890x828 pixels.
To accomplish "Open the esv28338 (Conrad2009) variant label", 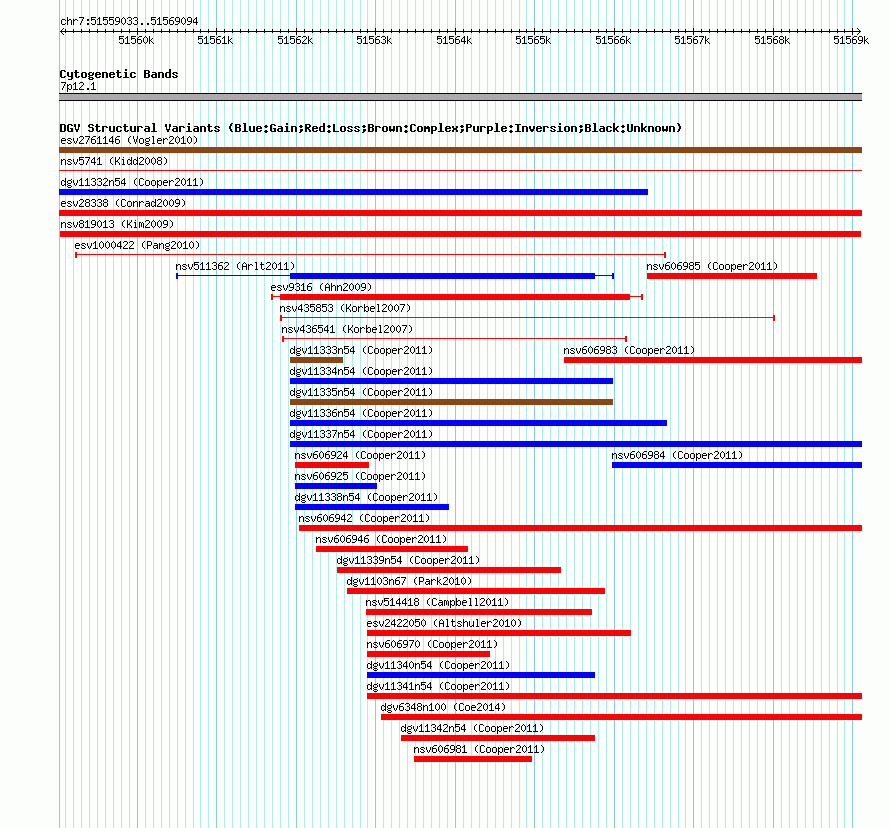I will (123, 203).
